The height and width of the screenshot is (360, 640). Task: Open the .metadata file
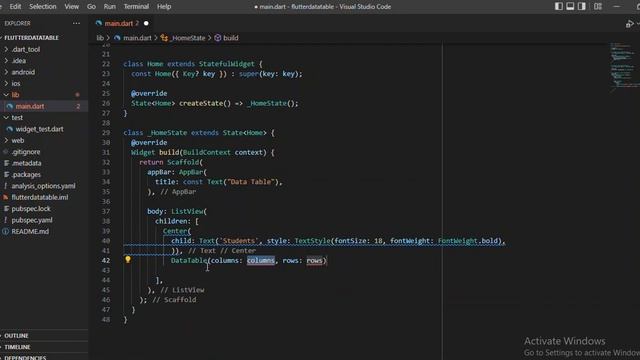[x=26, y=163]
